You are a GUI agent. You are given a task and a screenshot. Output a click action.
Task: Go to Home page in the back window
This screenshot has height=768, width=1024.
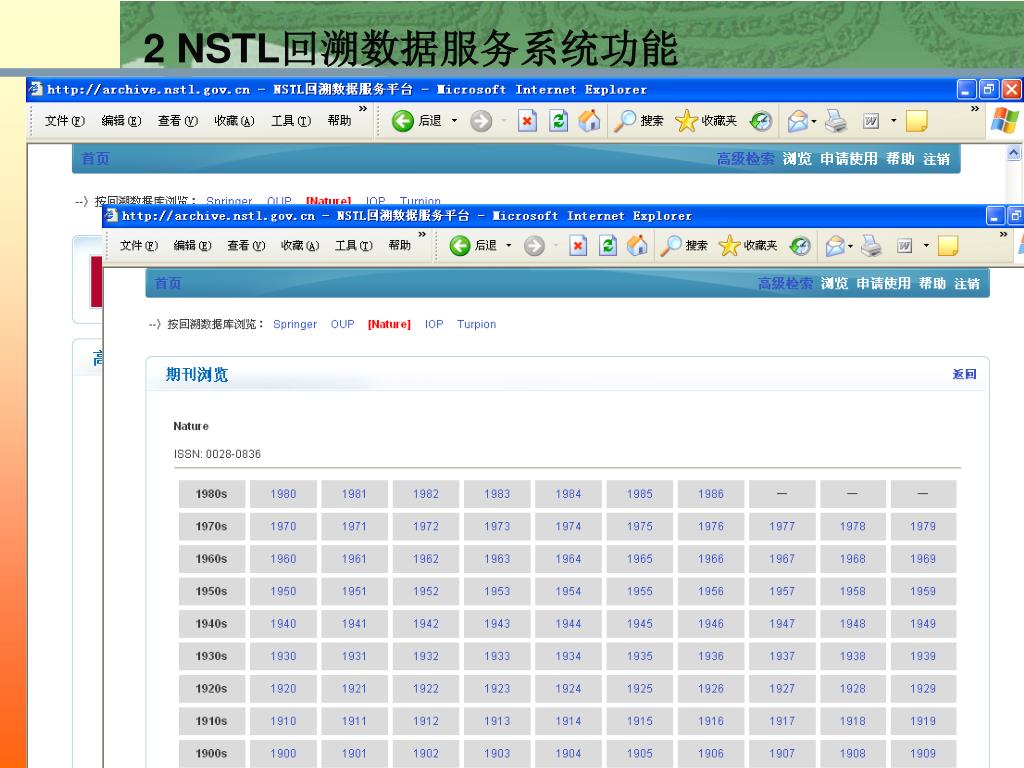(589, 121)
